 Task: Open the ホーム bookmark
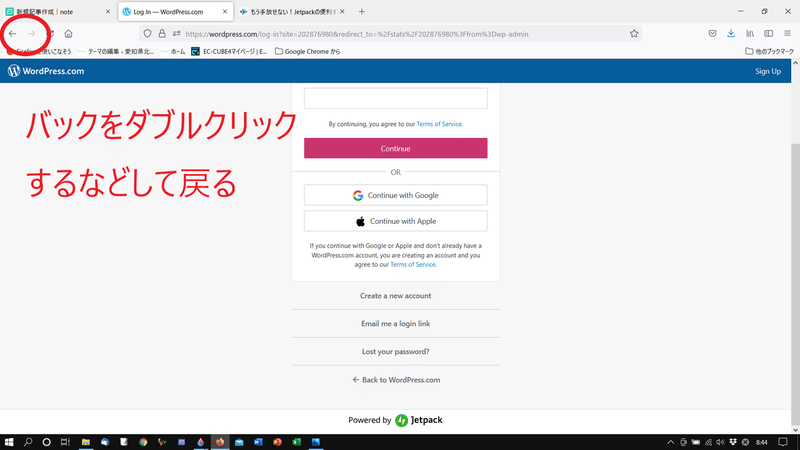coord(173,52)
